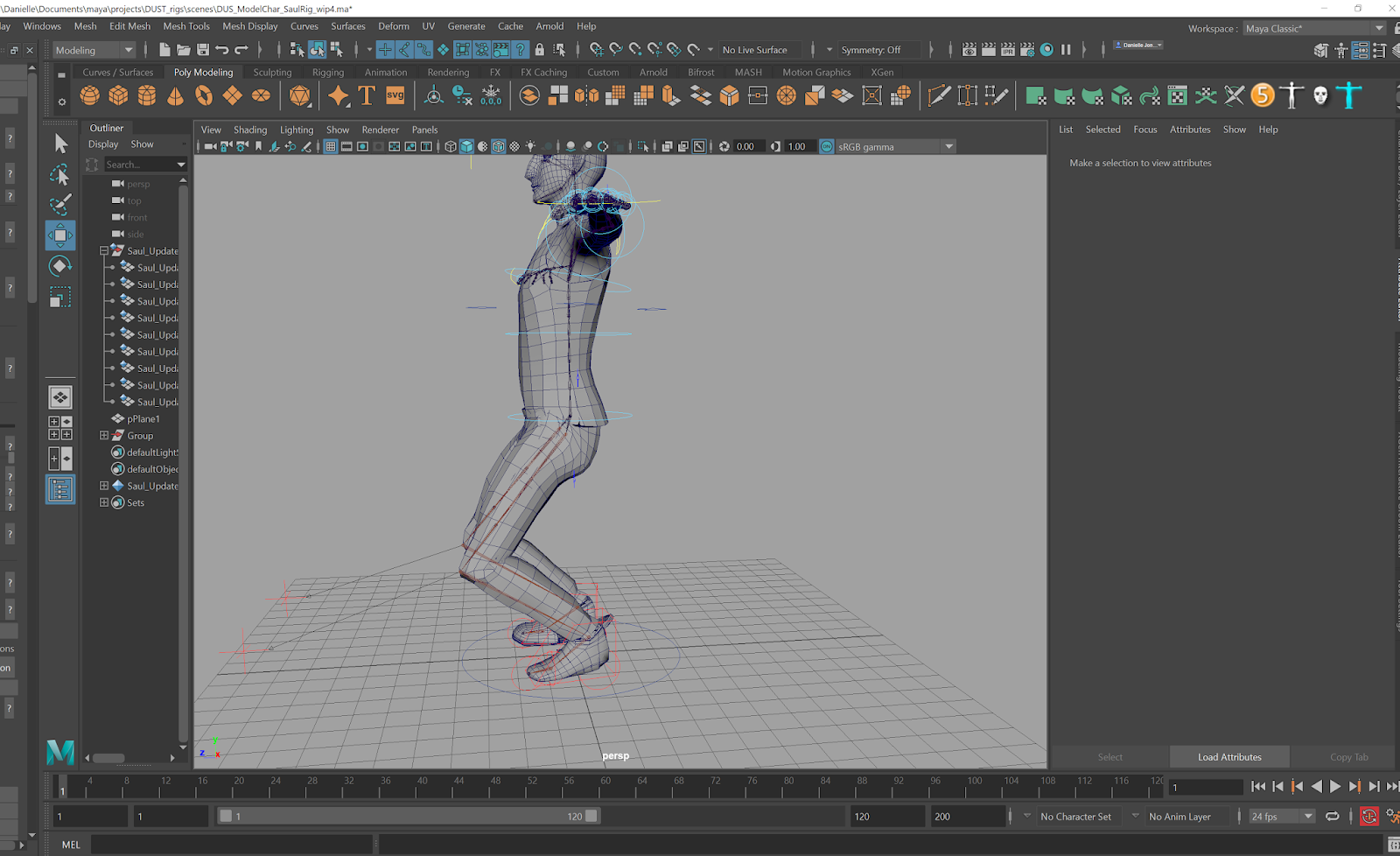The image size is (1400, 856).
Task: Select the Rotate tool in the toolbox
Action: pyautogui.click(x=59, y=266)
